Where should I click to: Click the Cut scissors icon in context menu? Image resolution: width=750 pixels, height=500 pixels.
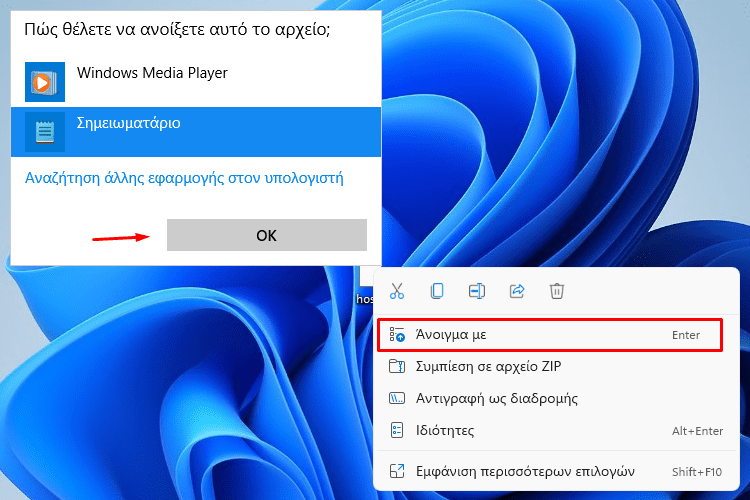pyautogui.click(x=397, y=291)
